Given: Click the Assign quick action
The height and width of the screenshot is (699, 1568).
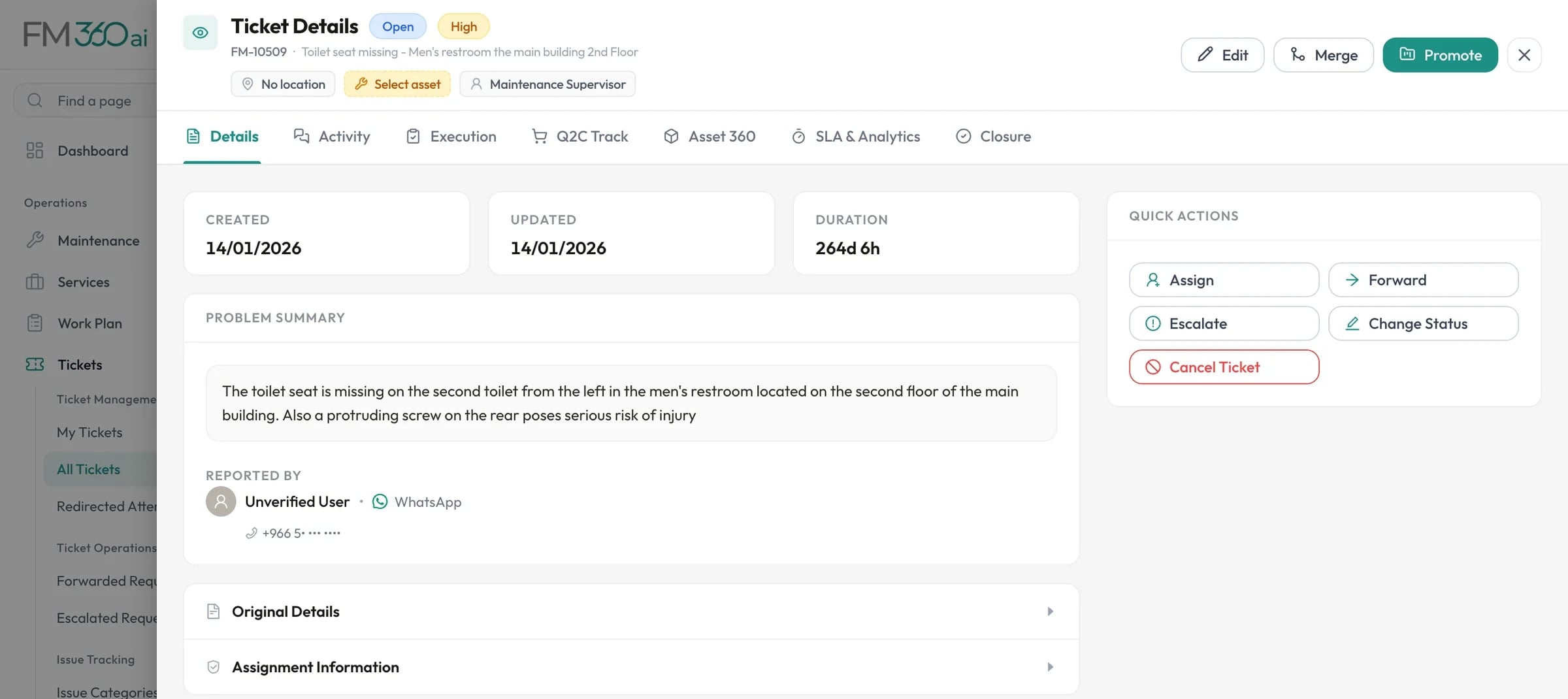Looking at the screenshot, I should click(x=1224, y=280).
